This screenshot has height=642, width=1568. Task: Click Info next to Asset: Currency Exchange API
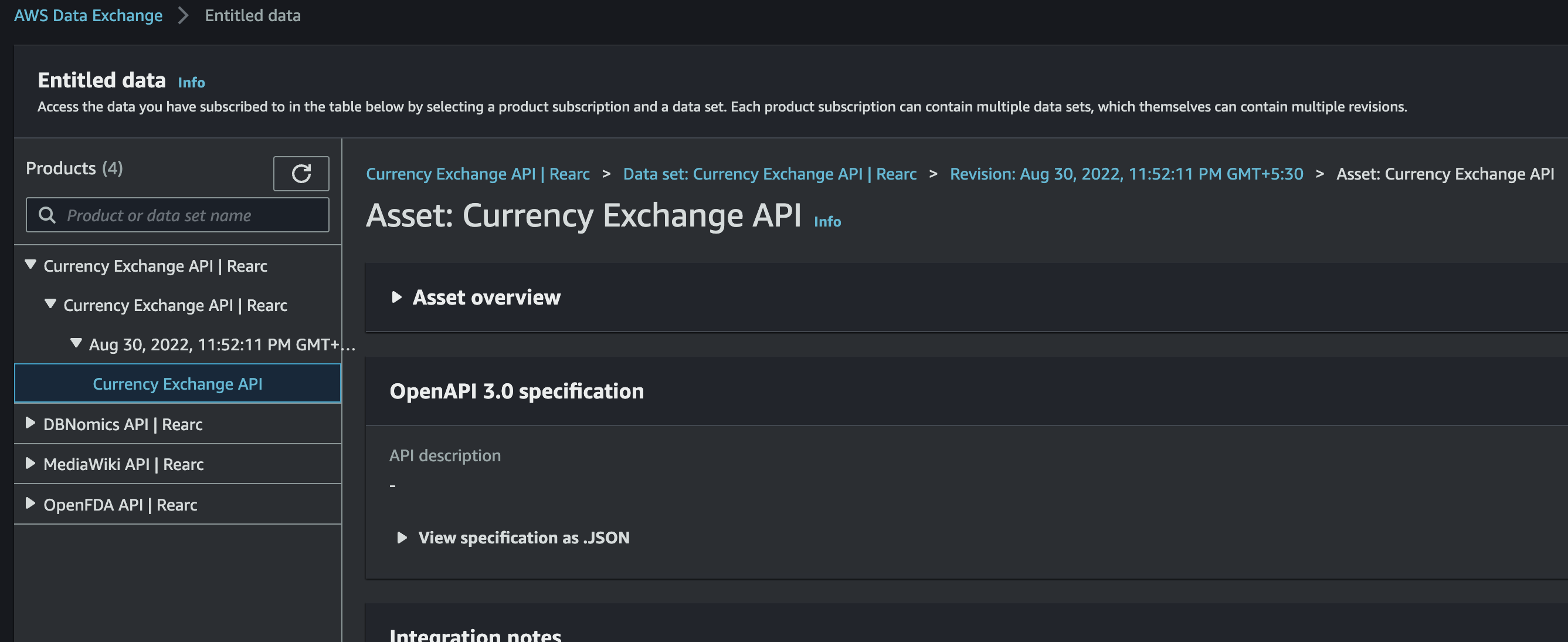[827, 221]
